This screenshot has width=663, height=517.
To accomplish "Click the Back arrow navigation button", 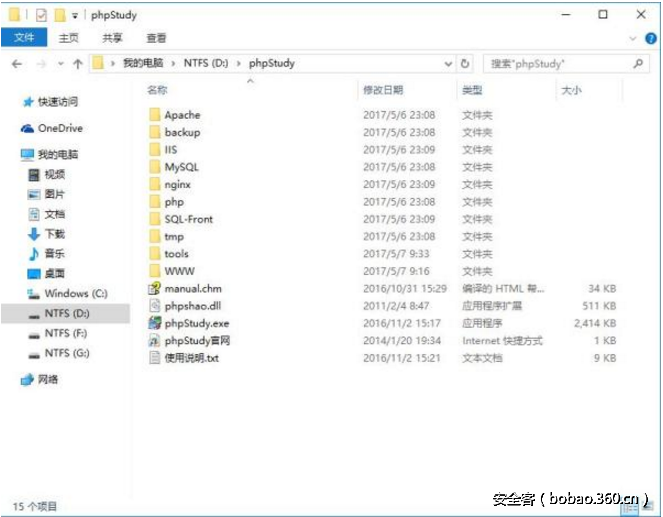I will coord(17,64).
